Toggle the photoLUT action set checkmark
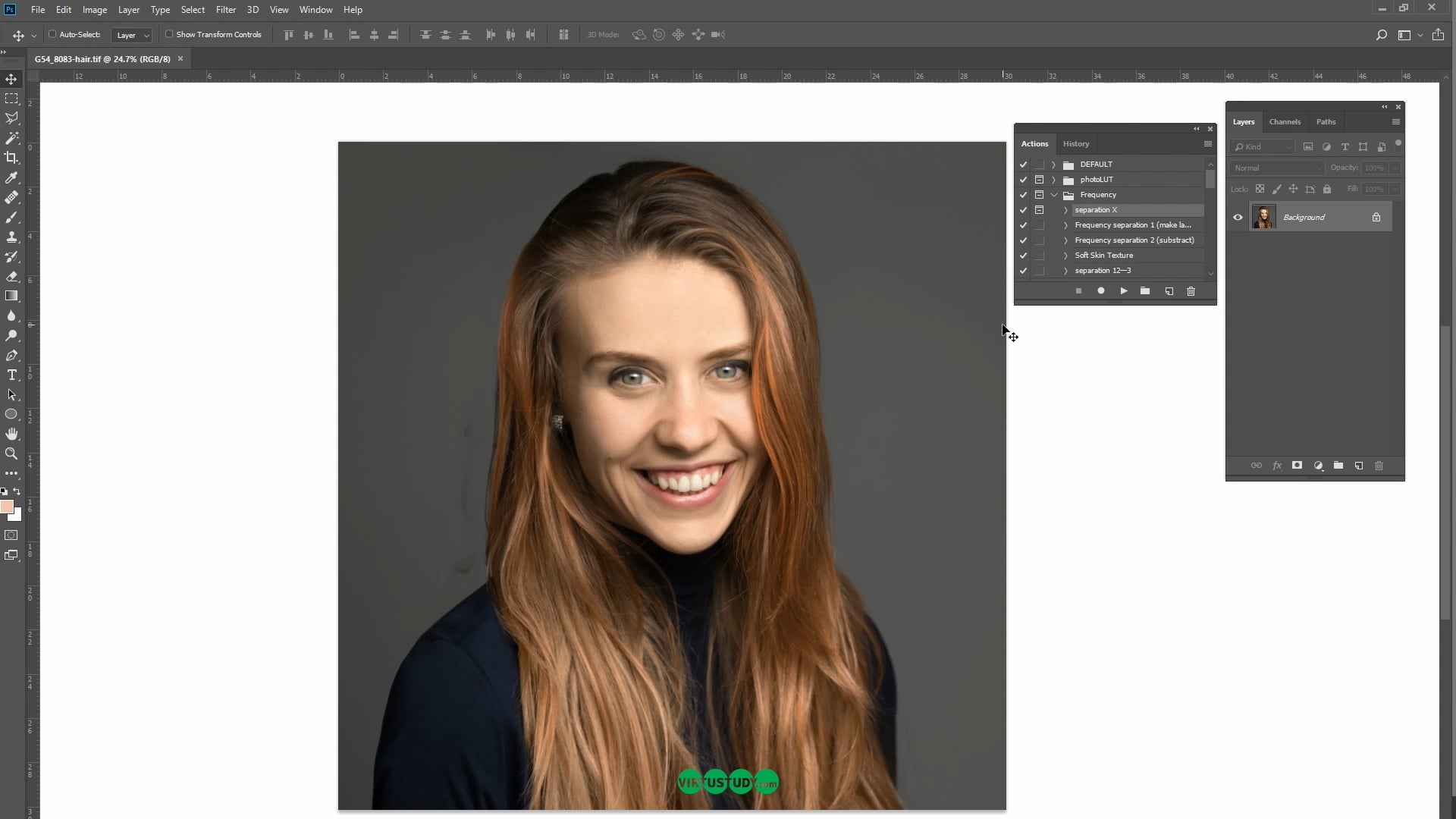This screenshot has height=819, width=1456. pyautogui.click(x=1023, y=180)
